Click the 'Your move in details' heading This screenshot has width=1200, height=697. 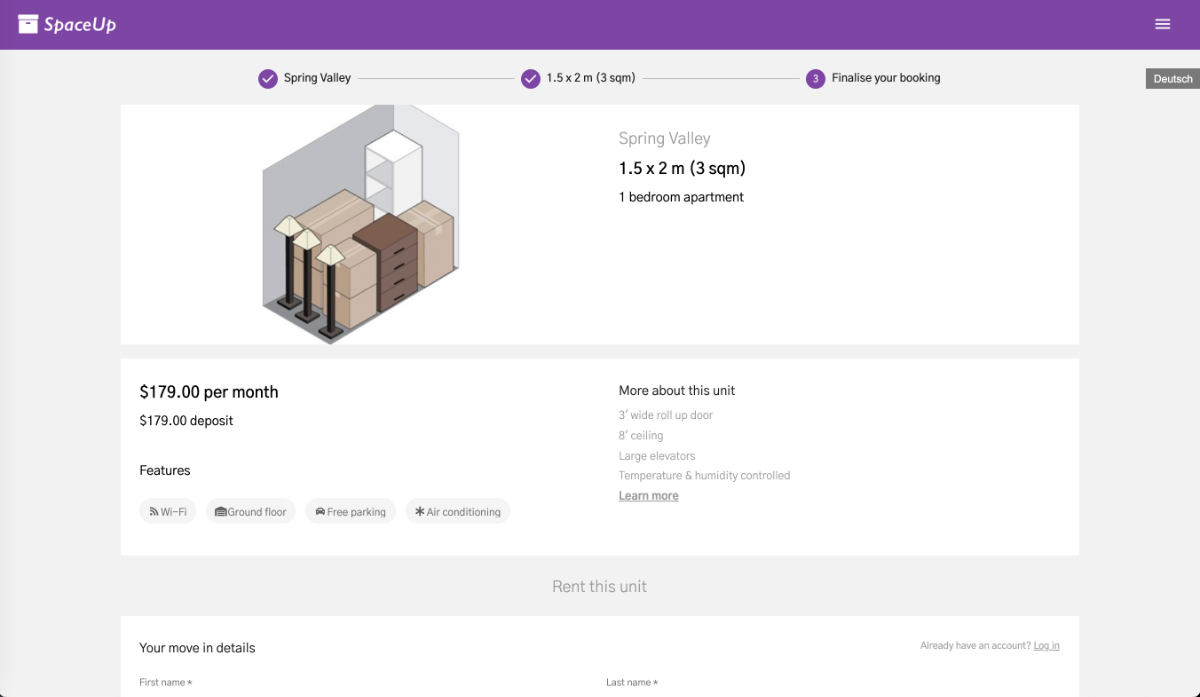[x=198, y=648]
